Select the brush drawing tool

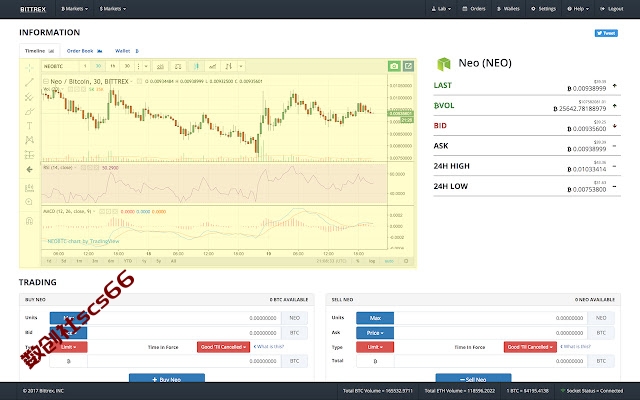29,111
